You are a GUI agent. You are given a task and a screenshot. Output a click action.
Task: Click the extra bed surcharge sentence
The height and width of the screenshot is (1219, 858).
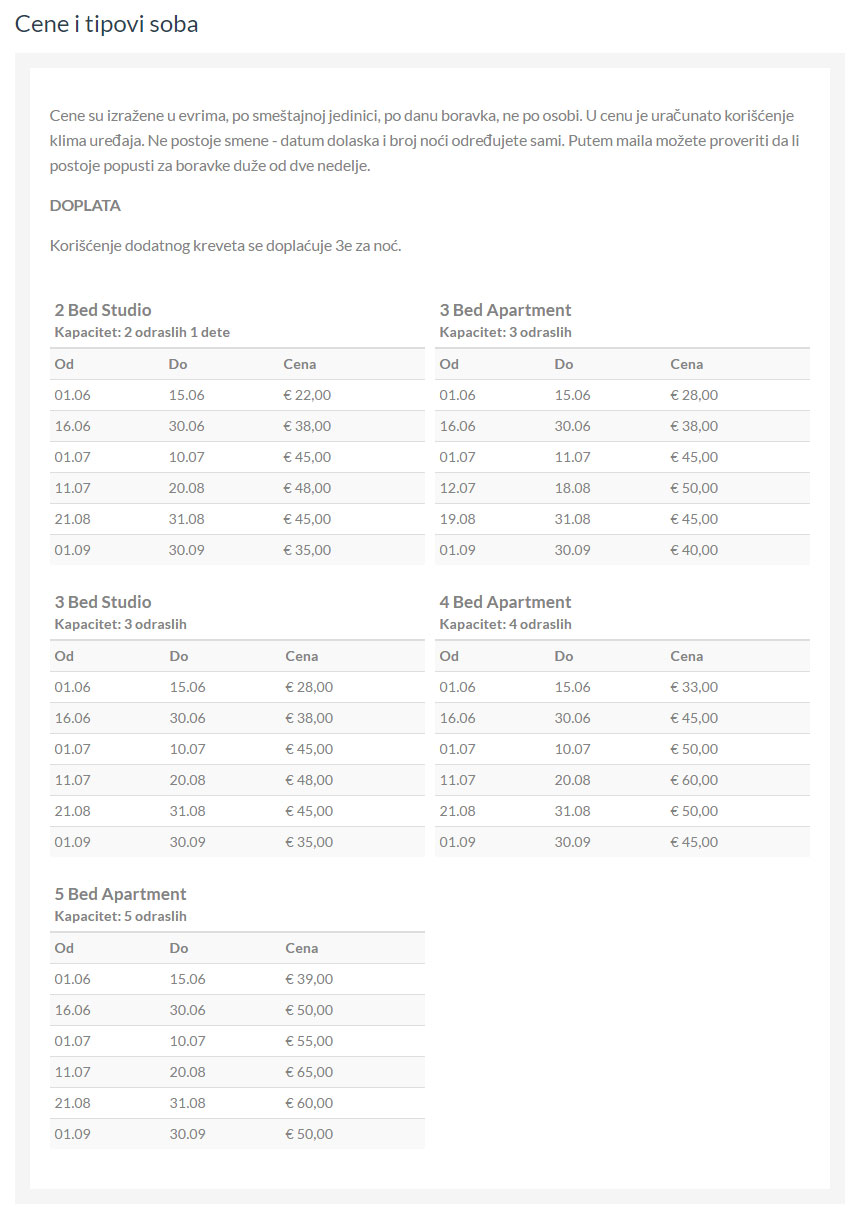pyautogui.click(x=225, y=246)
